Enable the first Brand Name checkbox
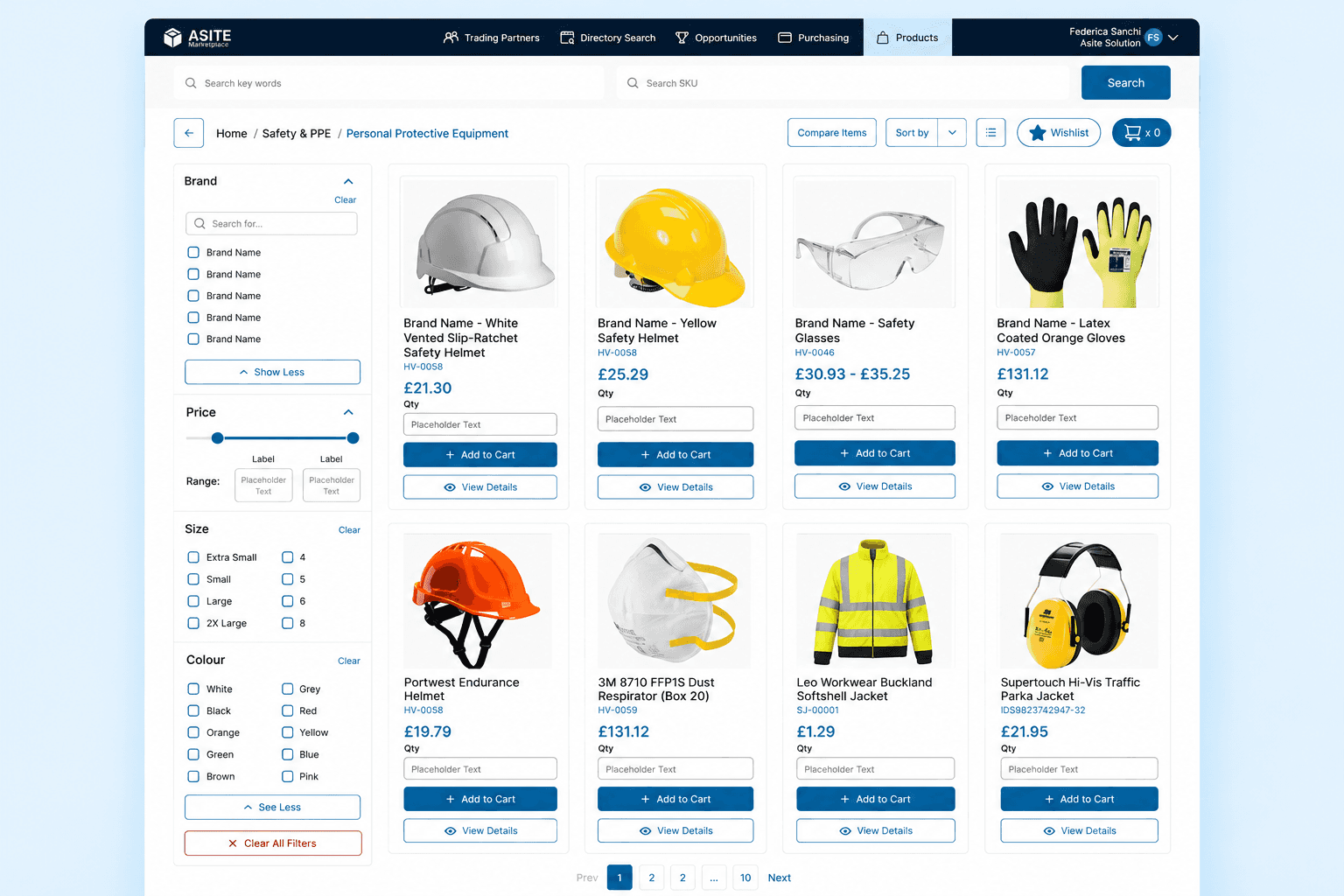The image size is (1344, 896). click(x=193, y=252)
